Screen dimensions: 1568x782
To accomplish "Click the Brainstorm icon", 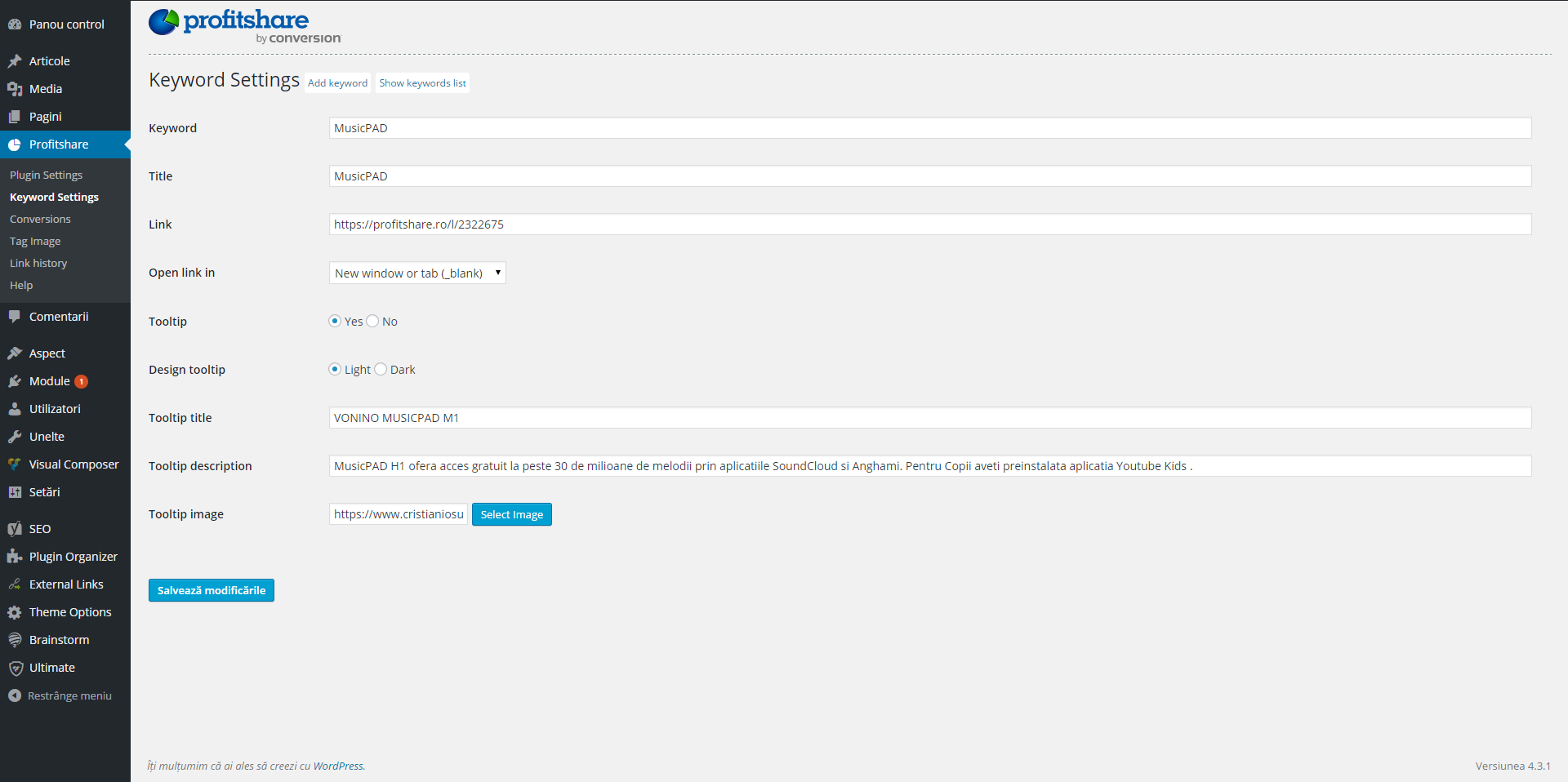I will pyautogui.click(x=15, y=640).
